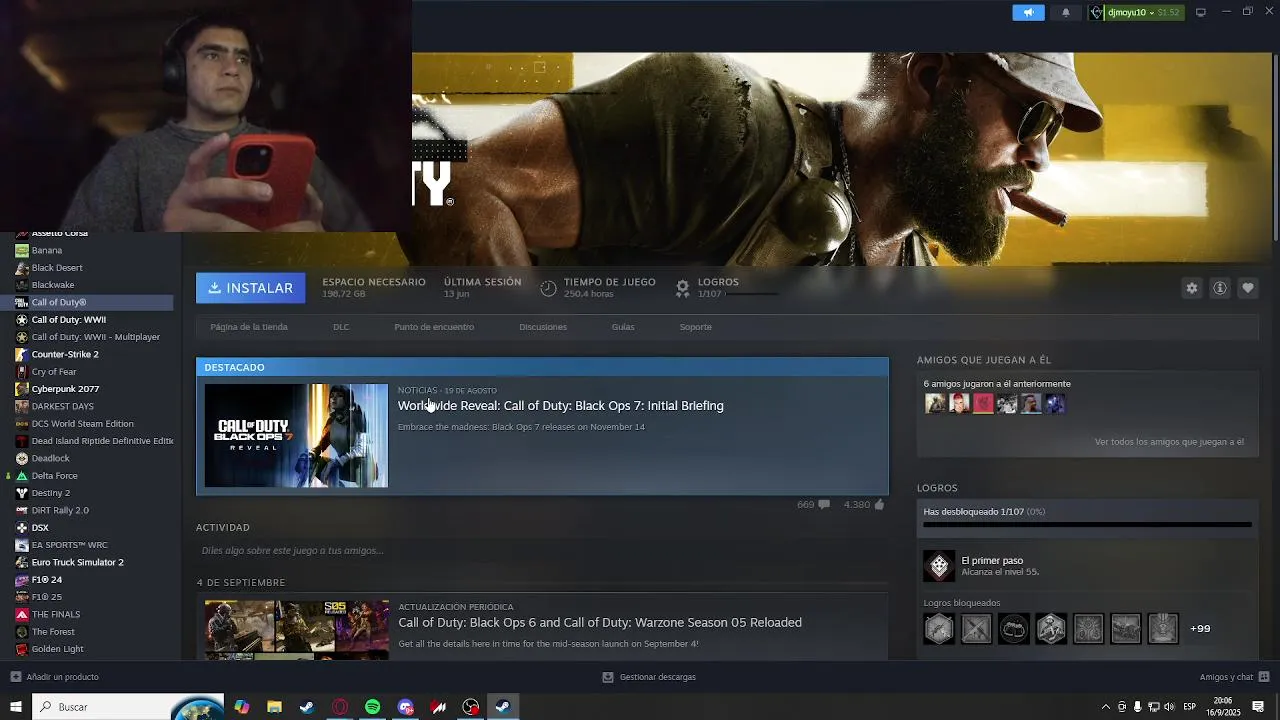Open the Season 05 Reloaded news thumbnail
Viewport: 1280px width, 720px height.
(x=296, y=630)
